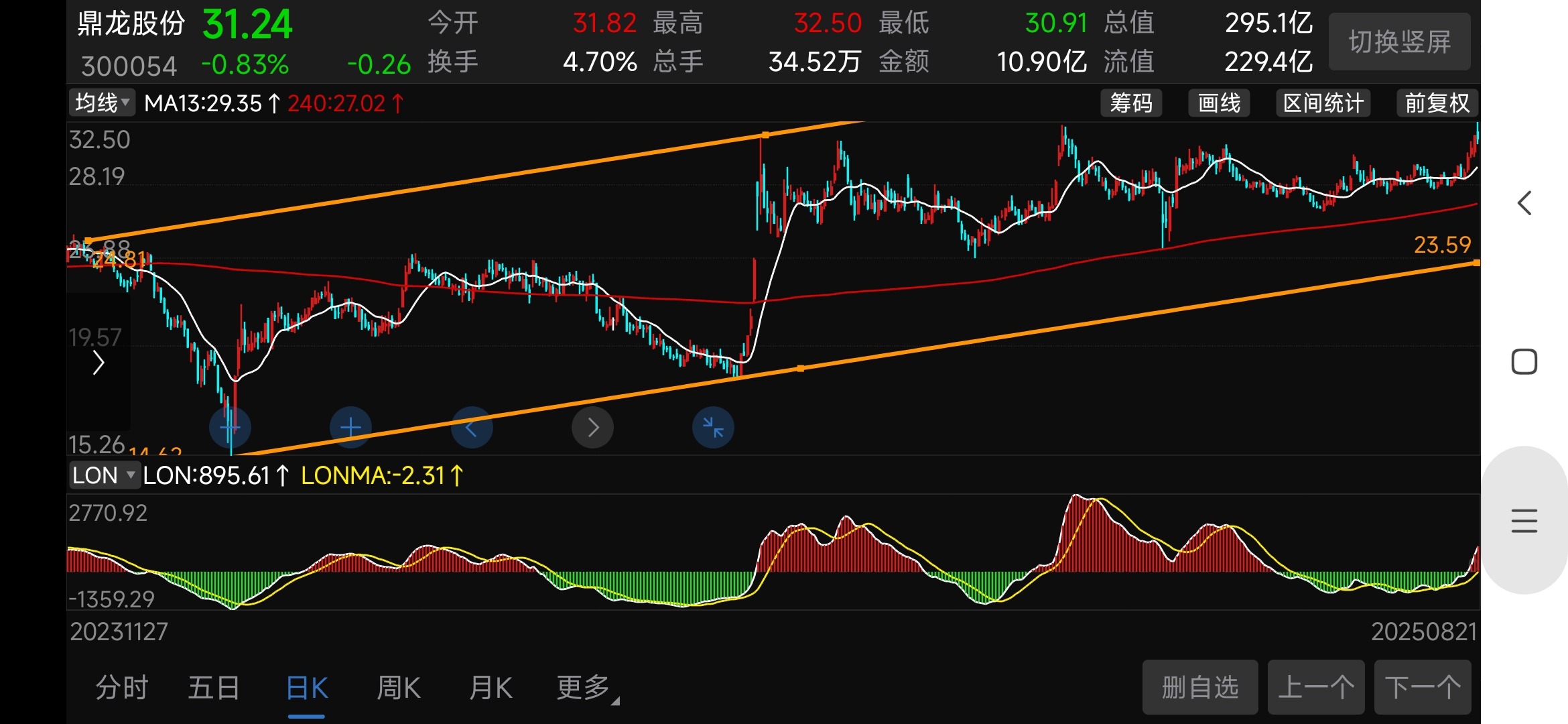This screenshot has width=1568, height=724.
Task: Tap float market value 229.4亿
Action: click(x=1268, y=62)
